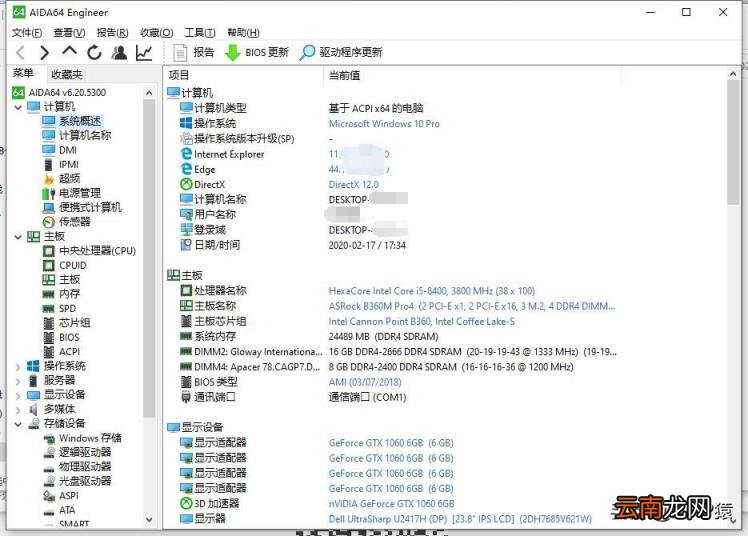748x536 pixels.
Task: Select 内存 memory tree item
Action: coord(62,294)
